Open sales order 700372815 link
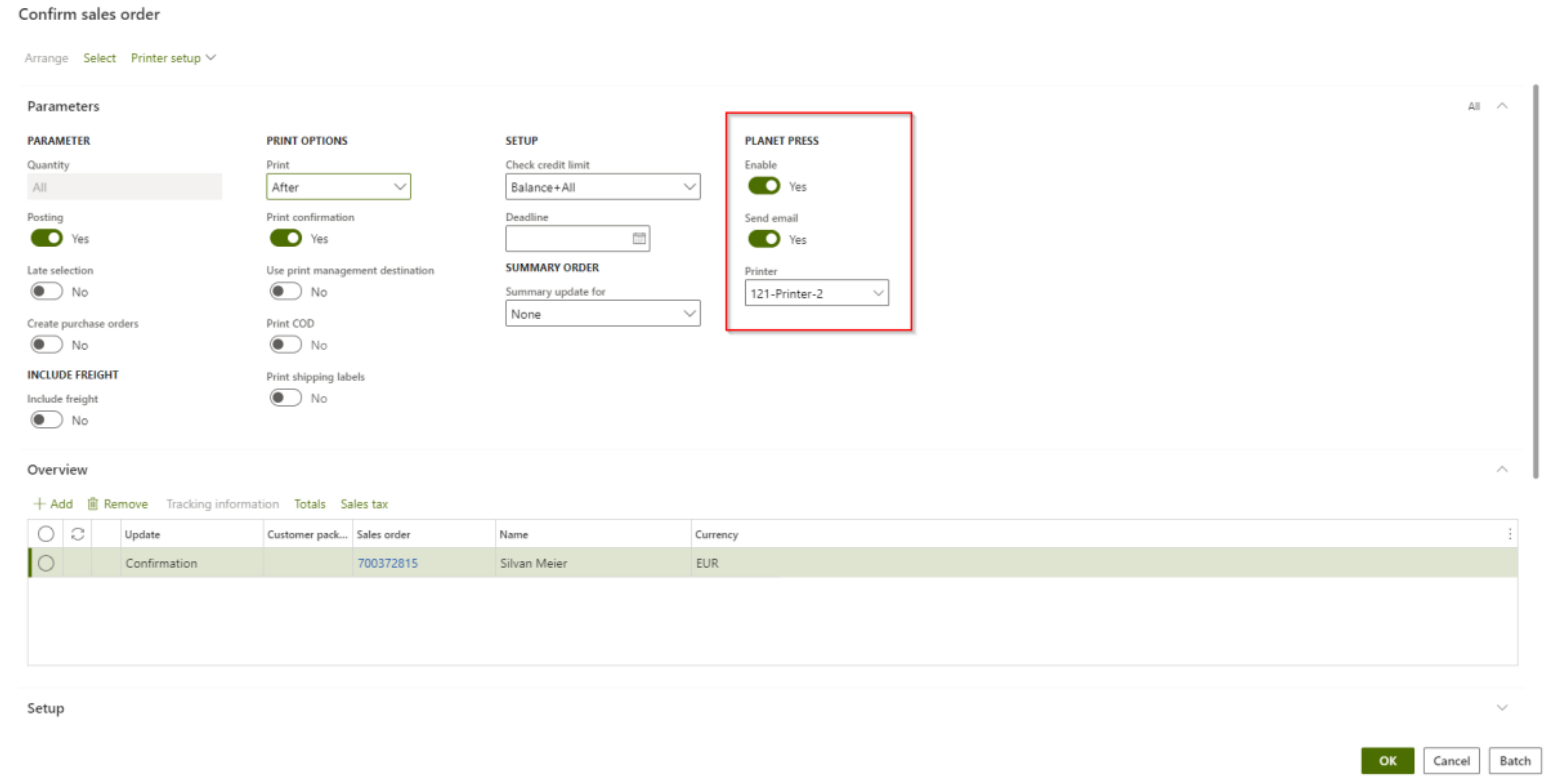The height and width of the screenshot is (779, 1568). click(388, 563)
